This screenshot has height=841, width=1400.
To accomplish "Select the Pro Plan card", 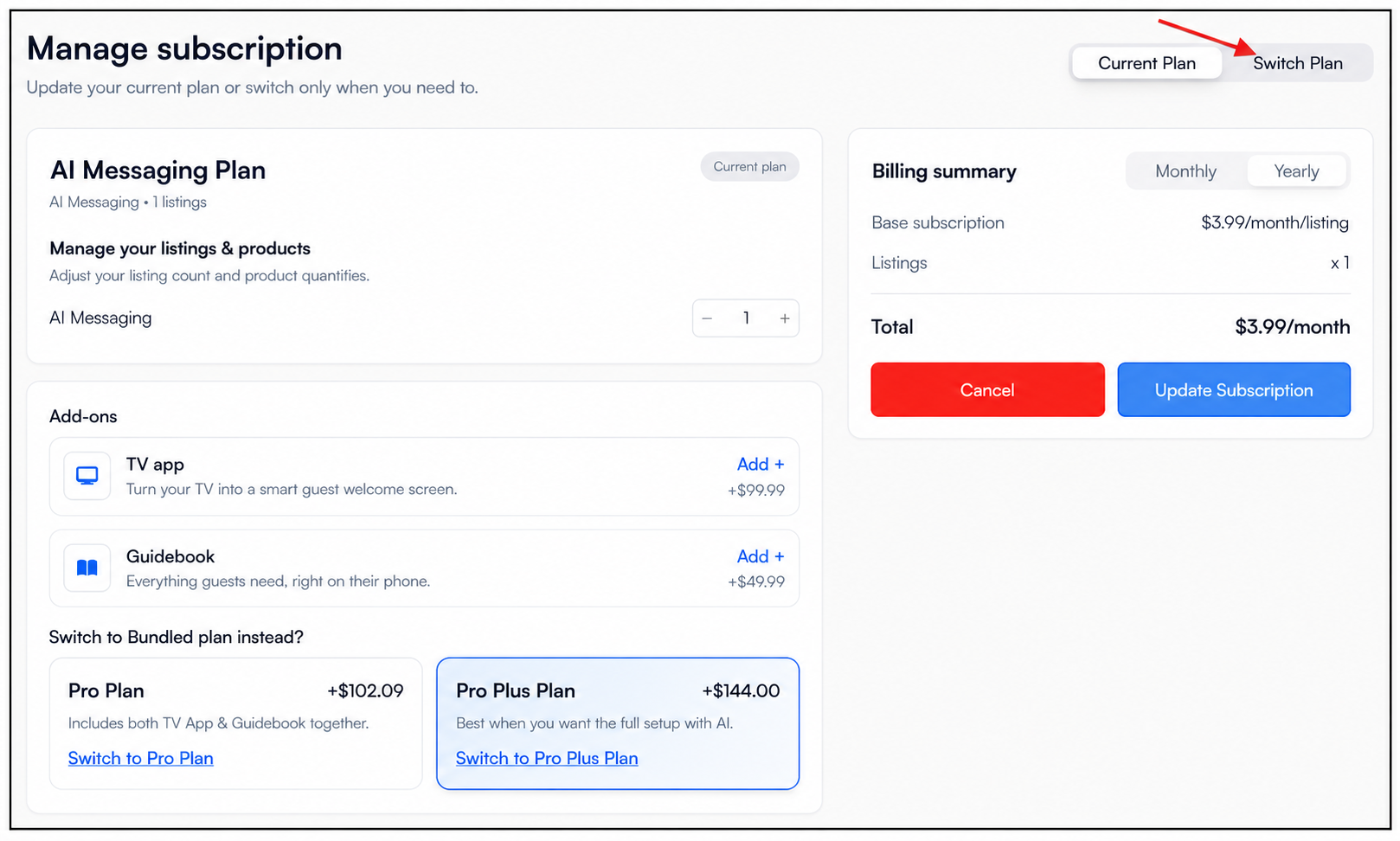I will point(235,723).
